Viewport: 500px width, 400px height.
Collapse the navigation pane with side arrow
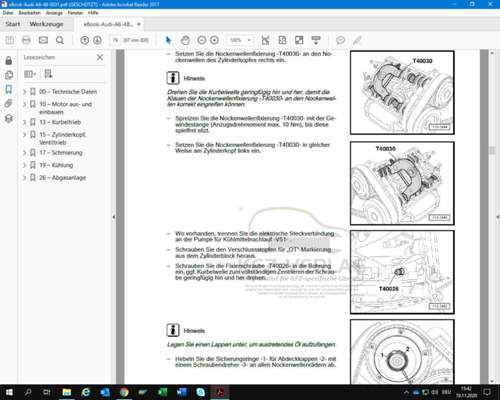tap(114, 217)
